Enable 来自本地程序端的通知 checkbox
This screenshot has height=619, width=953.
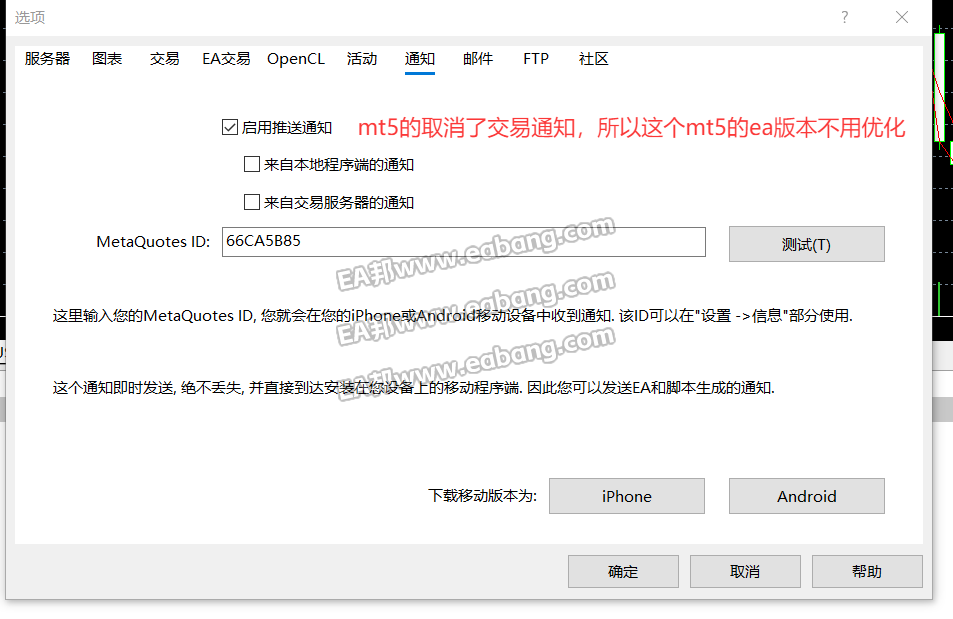click(x=251, y=164)
